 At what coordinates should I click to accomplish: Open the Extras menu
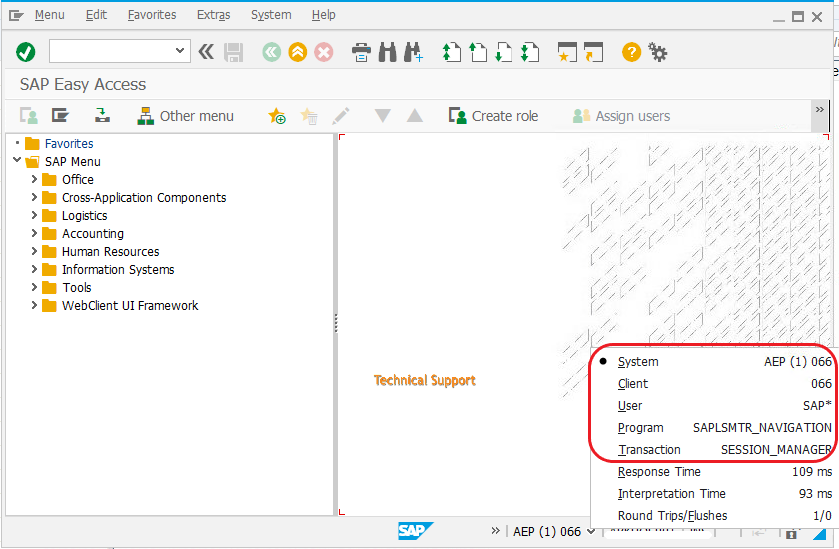tap(213, 15)
